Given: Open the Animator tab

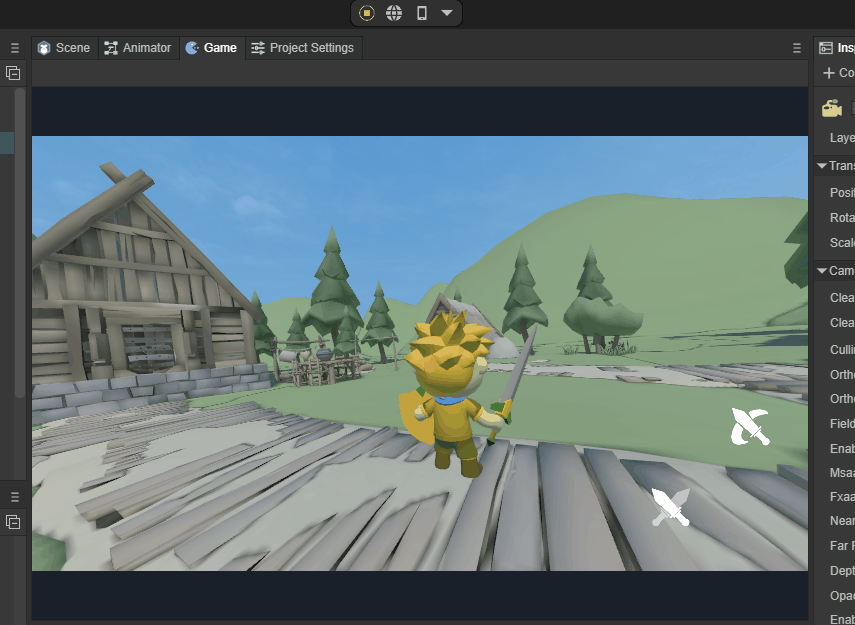Looking at the screenshot, I should 138,48.
